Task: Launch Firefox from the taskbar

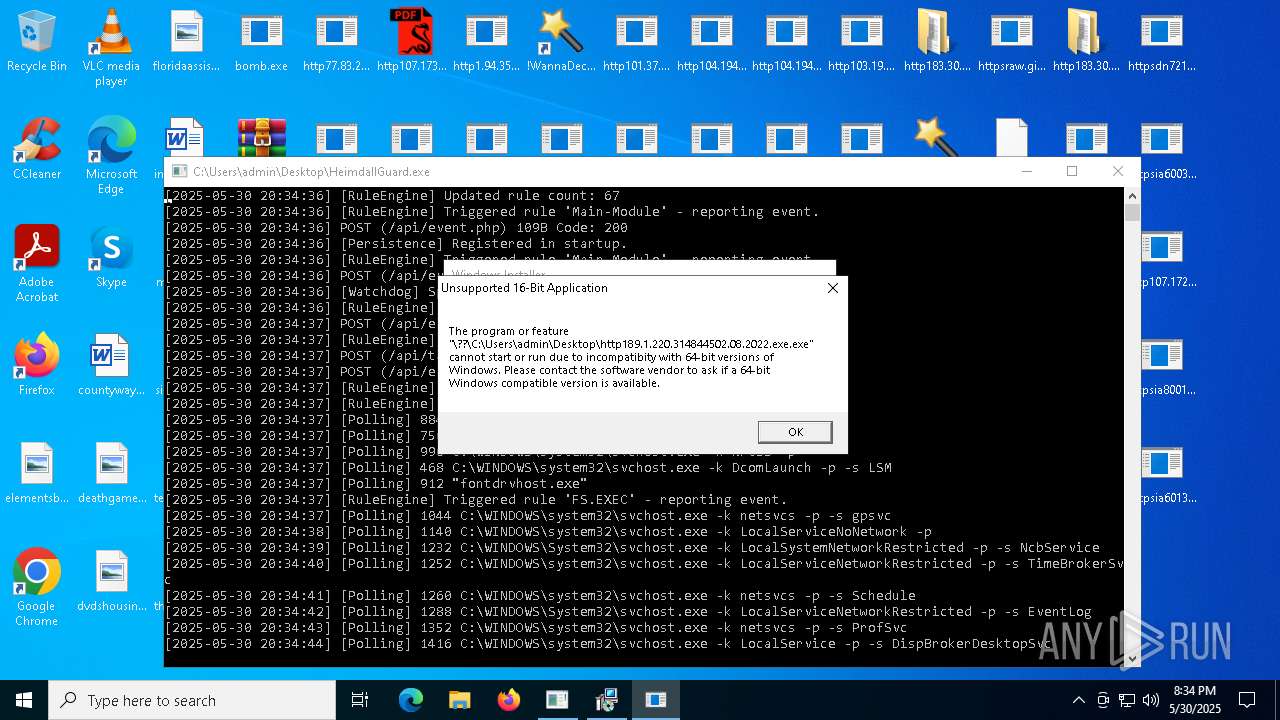Action: (x=509, y=700)
